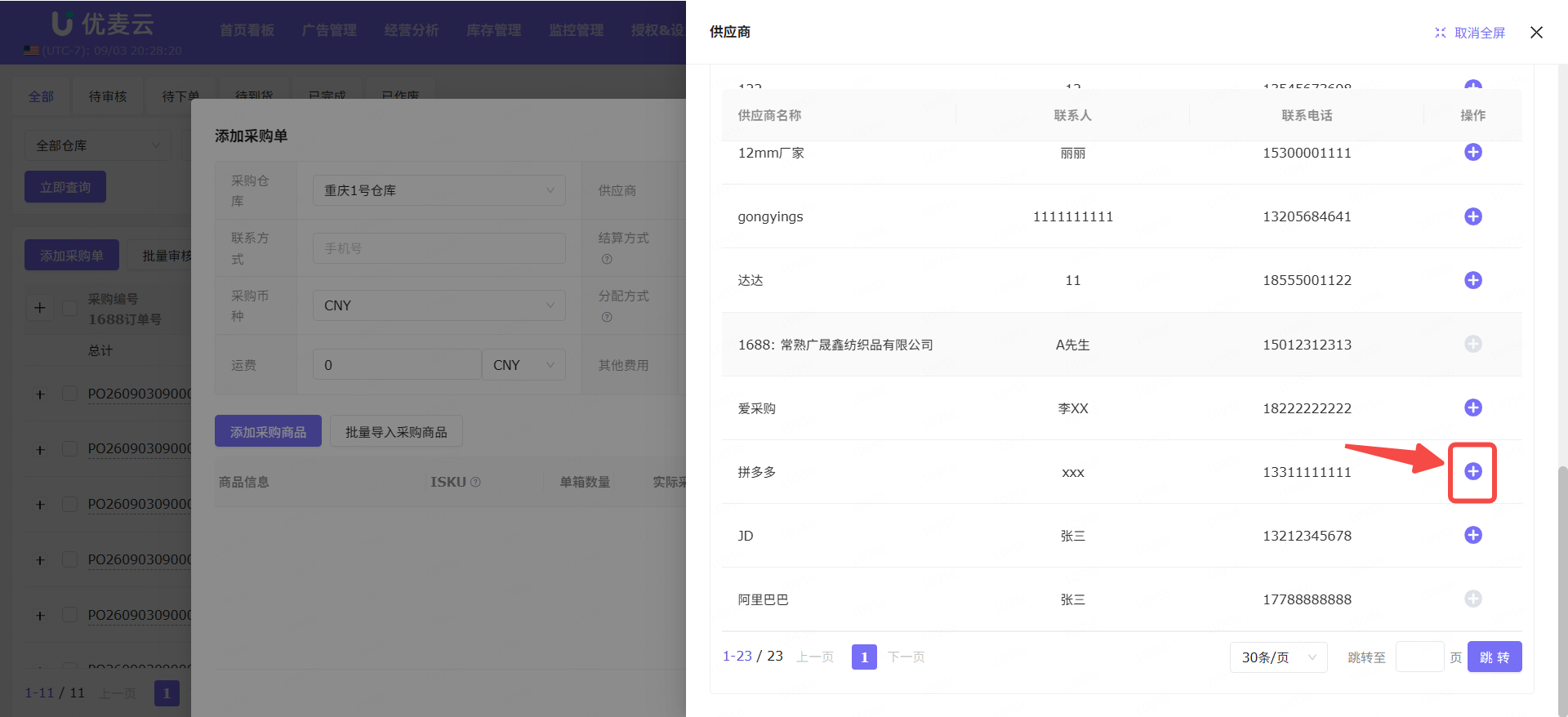Select phone number 13212345678
Viewport: 1568px width, 717px height.
(1307, 536)
